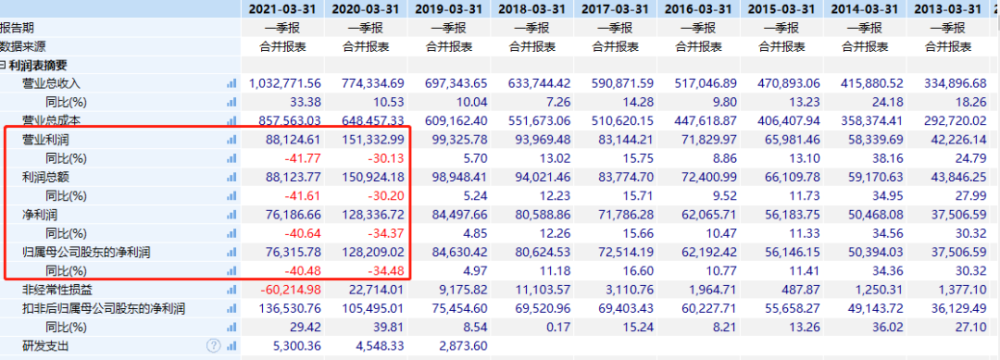Image resolution: width=1000 pixels, height=360 pixels.
Task: Open chart icon for 归属母公司股东的净利润
Action: click(232, 253)
